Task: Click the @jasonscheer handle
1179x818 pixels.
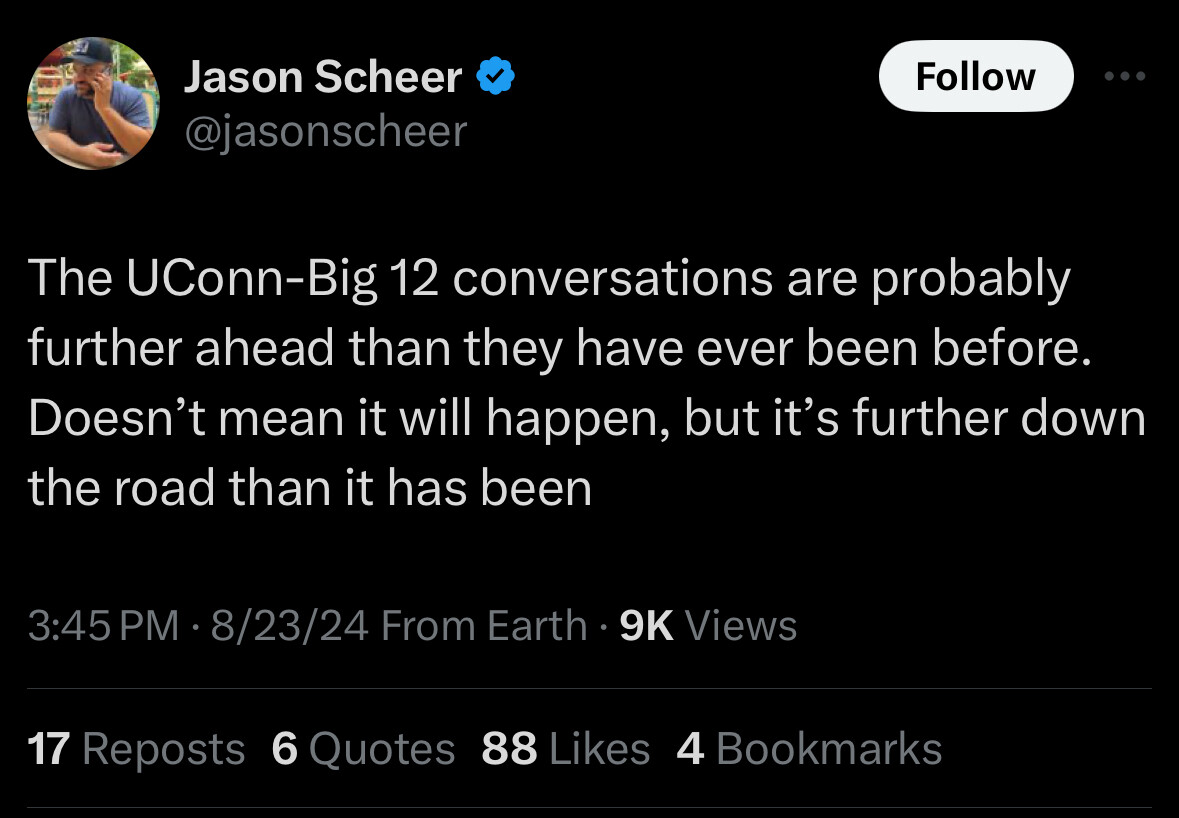Action: tap(326, 132)
